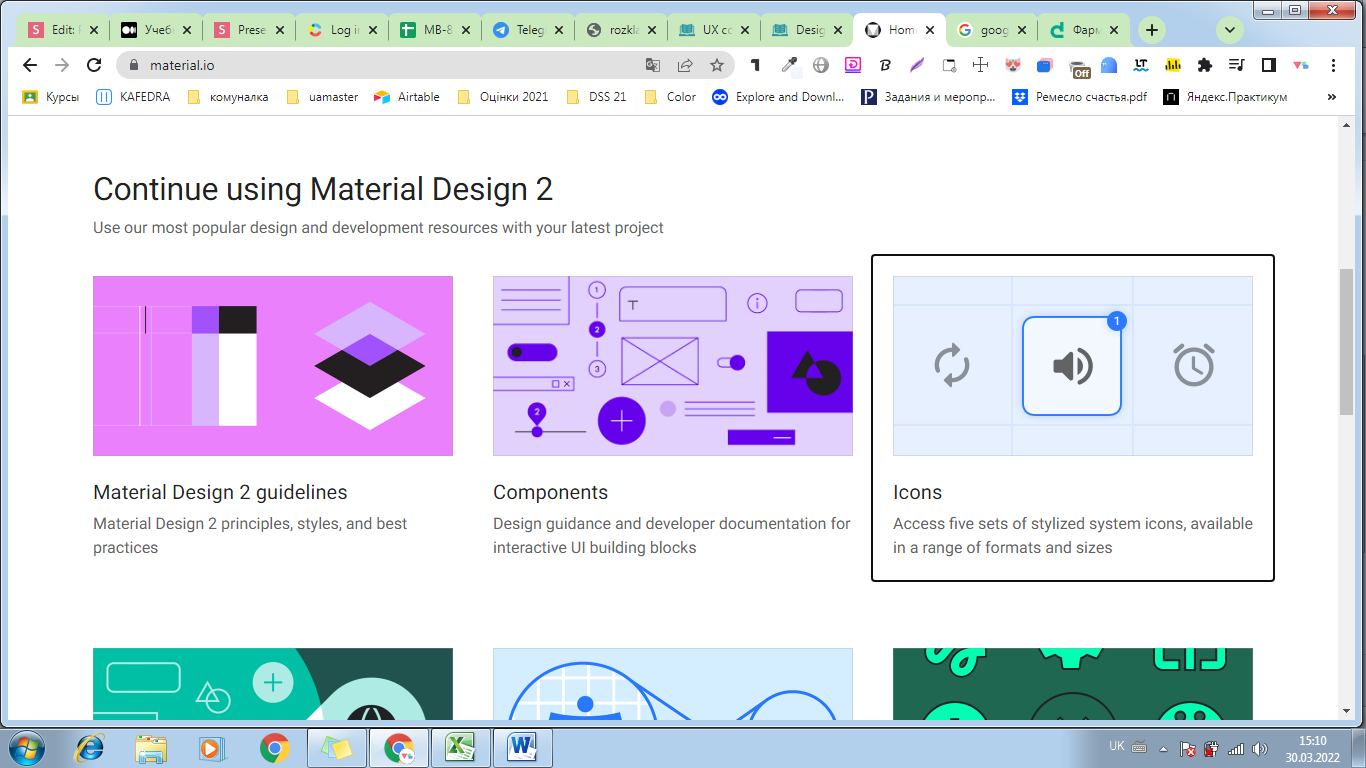The height and width of the screenshot is (768, 1366).
Task: Open the 'DSS 21' bookmark folder
Action: pyautogui.click(x=596, y=97)
